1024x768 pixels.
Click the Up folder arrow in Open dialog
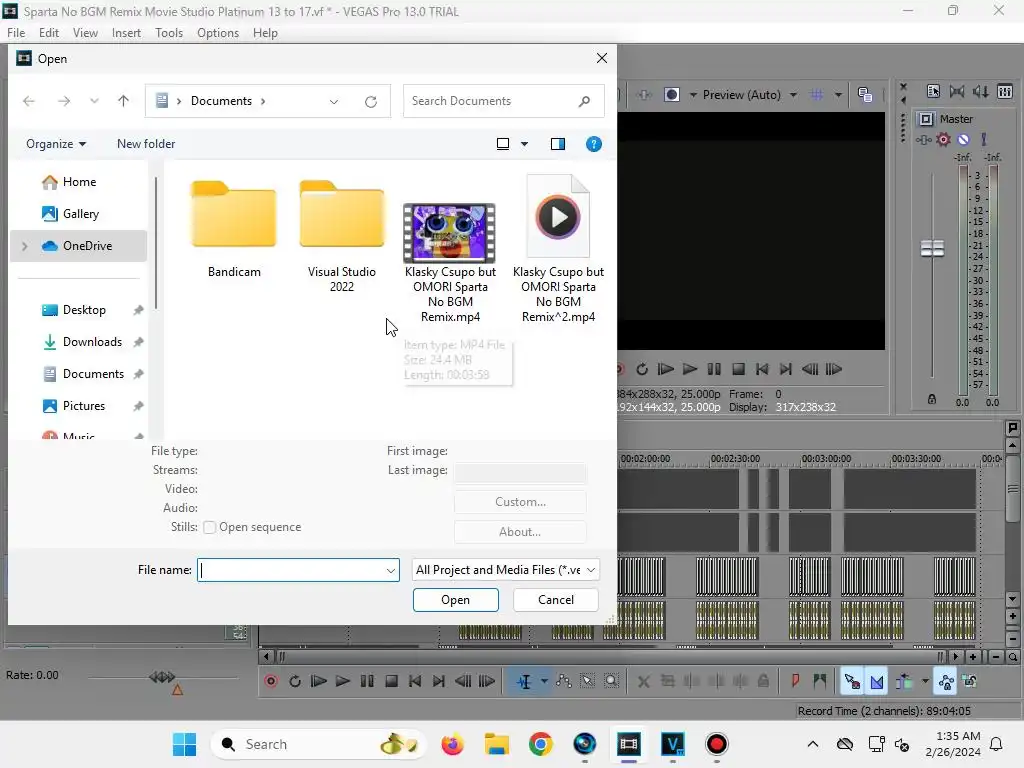(123, 101)
